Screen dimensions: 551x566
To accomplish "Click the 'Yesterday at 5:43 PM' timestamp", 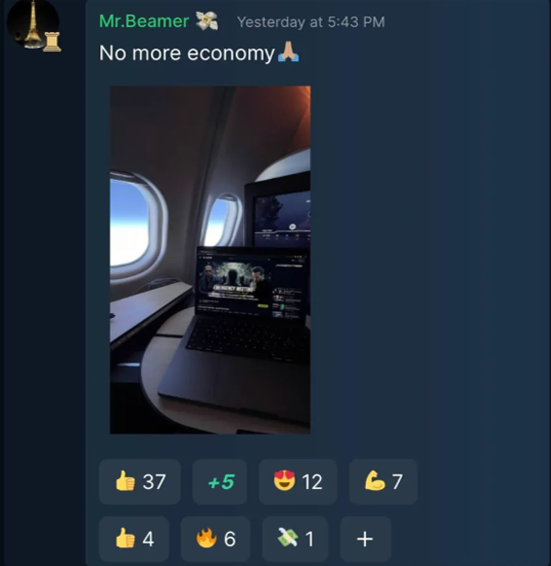I will pyautogui.click(x=311, y=22).
